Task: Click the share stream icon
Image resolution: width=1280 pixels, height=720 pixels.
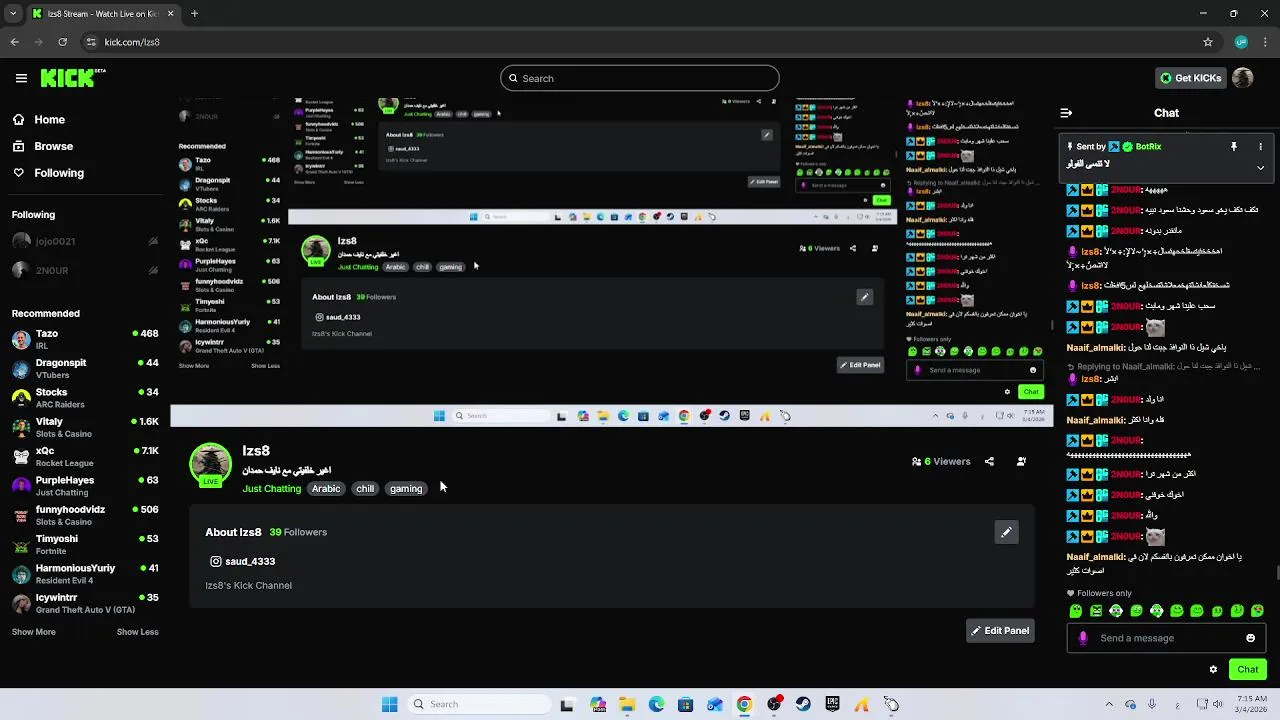Action: [x=989, y=462]
